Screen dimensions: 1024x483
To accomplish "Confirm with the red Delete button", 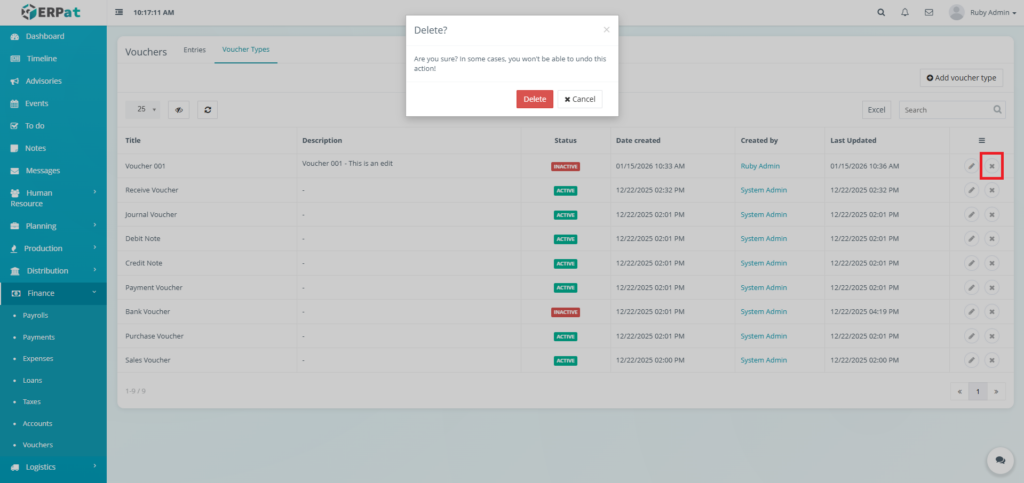I will 534,99.
